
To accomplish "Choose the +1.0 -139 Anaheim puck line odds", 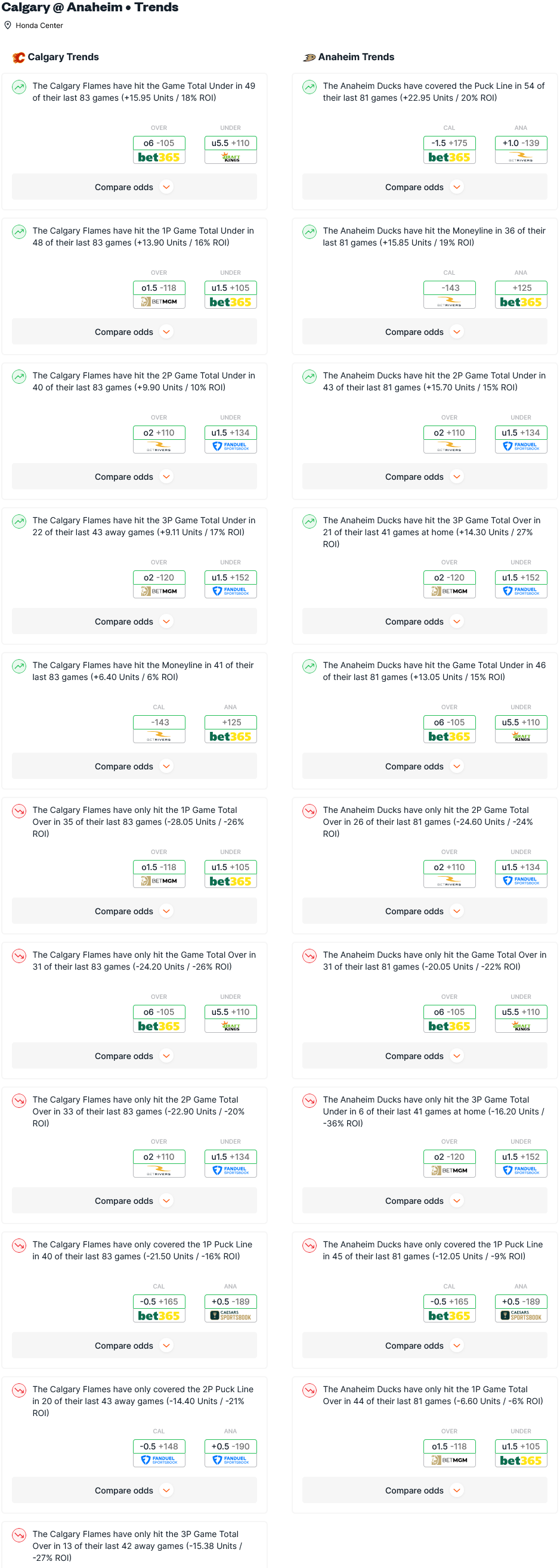I will [x=521, y=144].
